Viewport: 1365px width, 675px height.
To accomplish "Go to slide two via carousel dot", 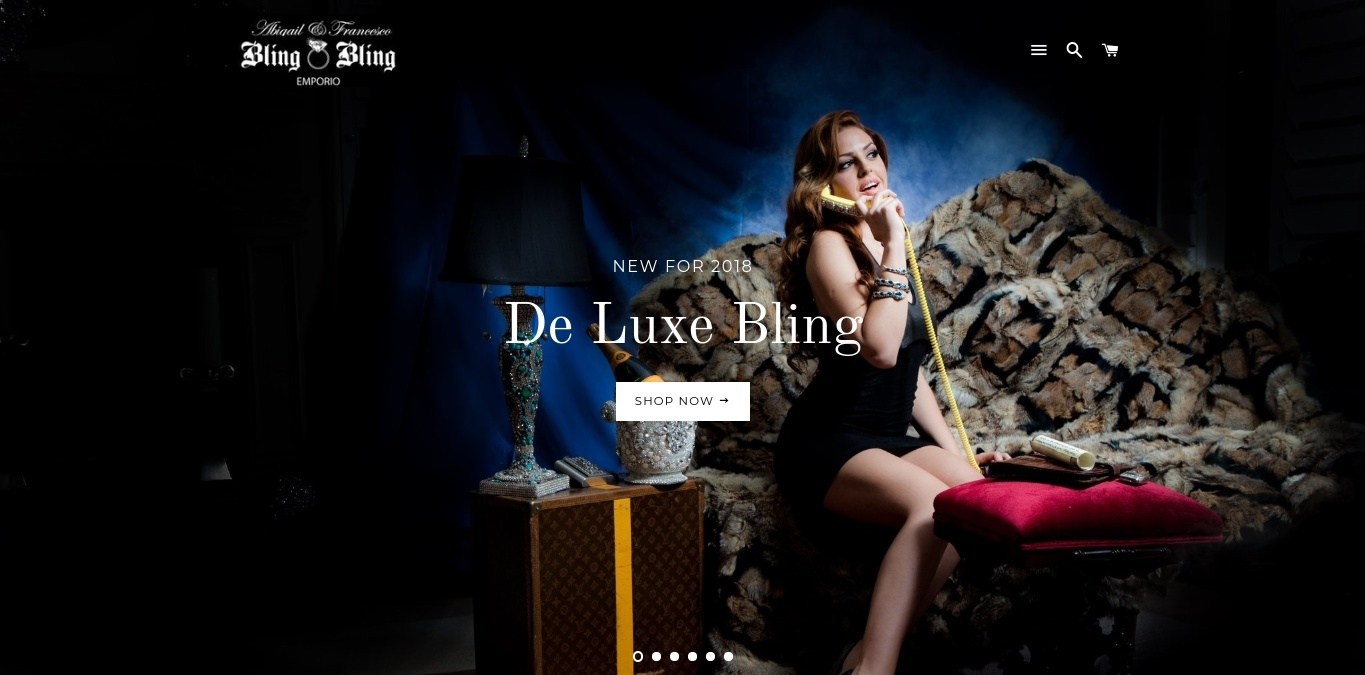I will [x=656, y=657].
